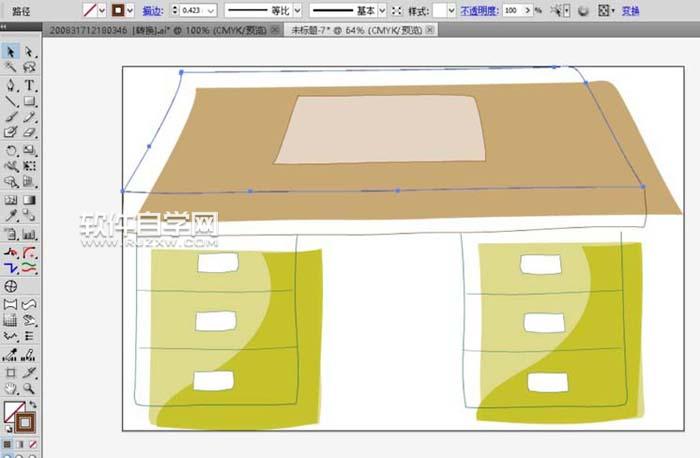Viewport: 700px width, 458px height.
Task: Collapse the toolbox using double-arrow
Action: click(4, 27)
